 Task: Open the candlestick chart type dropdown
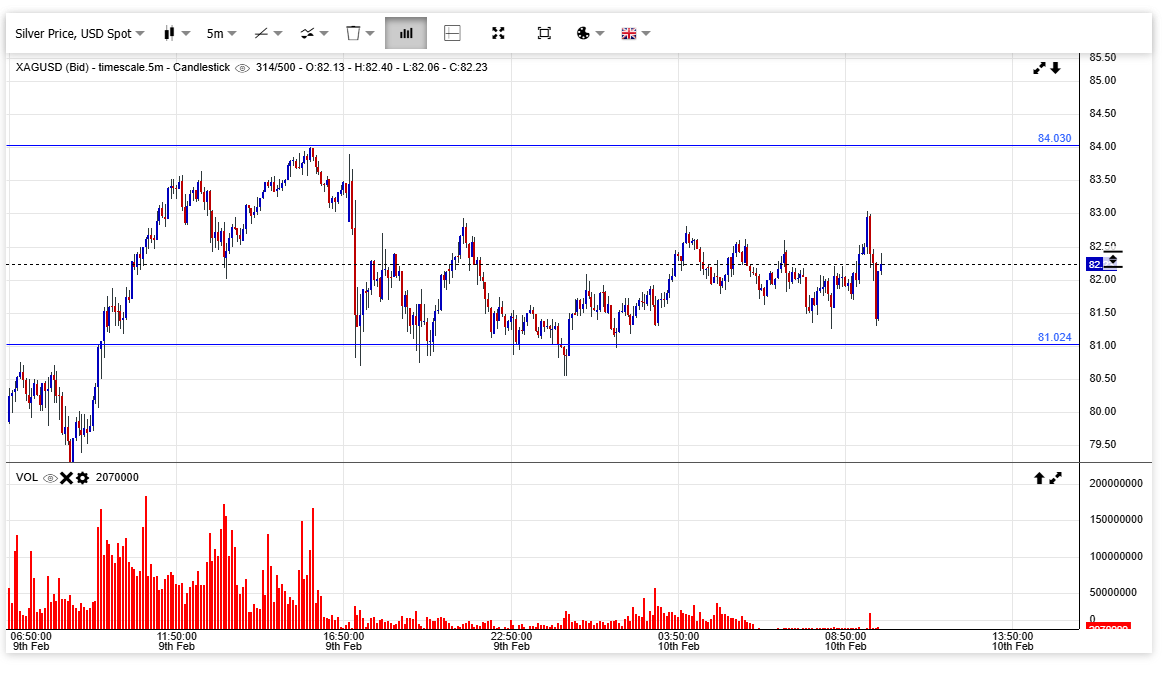(175, 33)
